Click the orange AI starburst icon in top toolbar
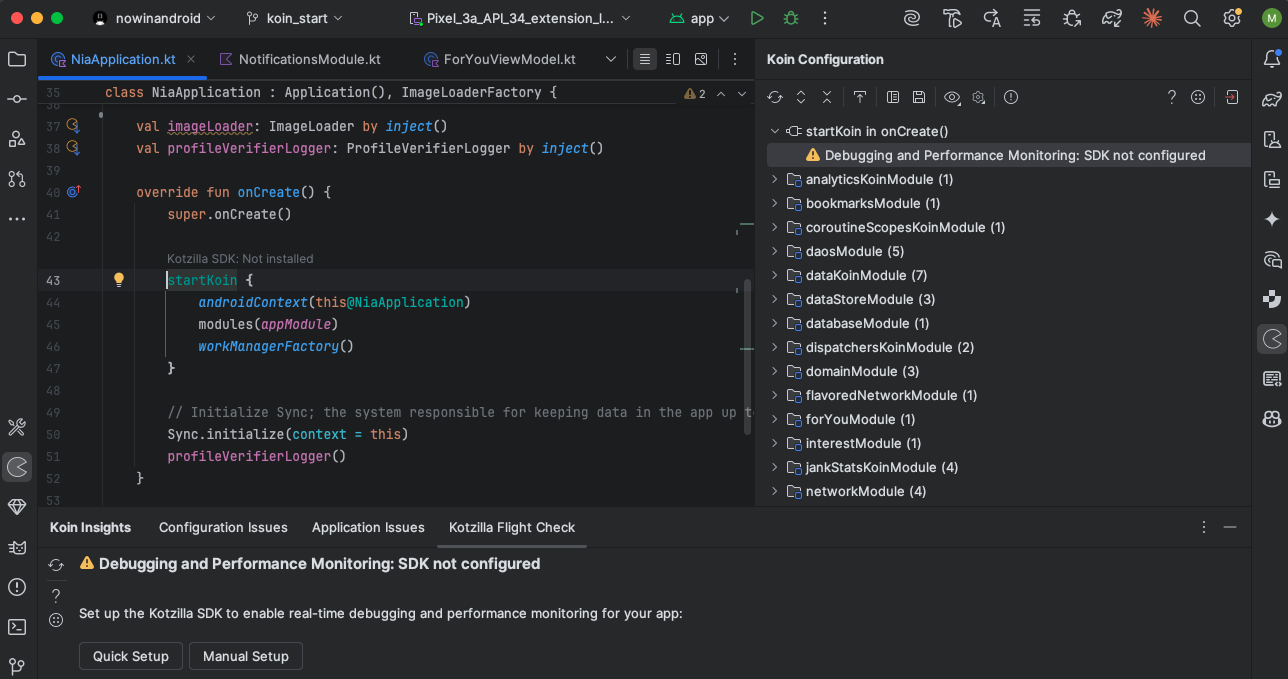This screenshot has width=1288, height=679. (1152, 18)
